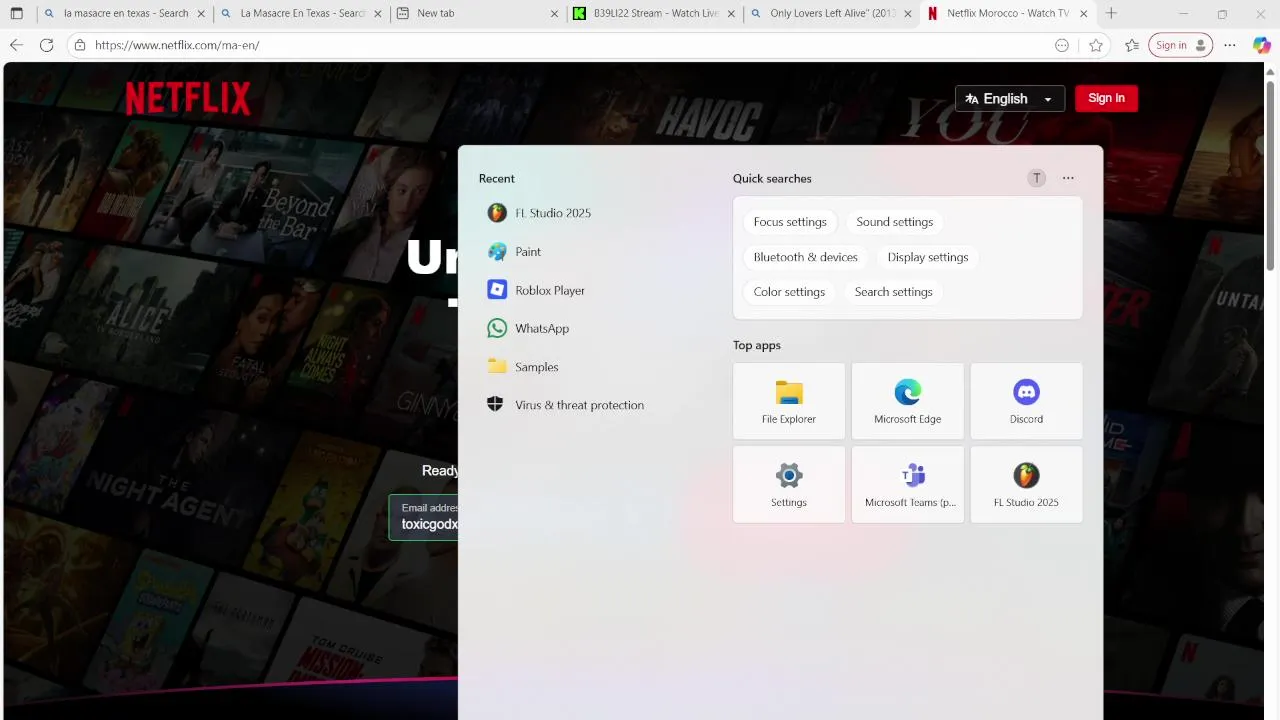The height and width of the screenshot is (720, 1280).
Task: Click the Edge address bar URL
Action: 177,45
